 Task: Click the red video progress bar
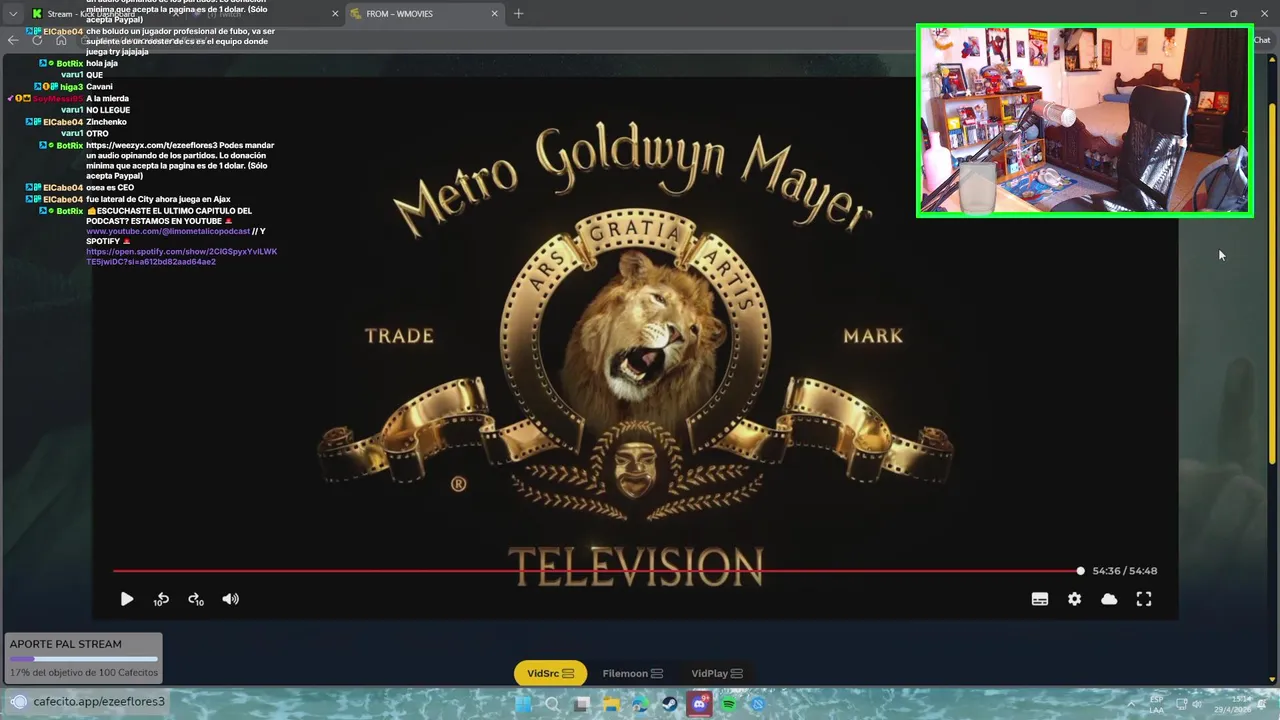click(597, 571)
